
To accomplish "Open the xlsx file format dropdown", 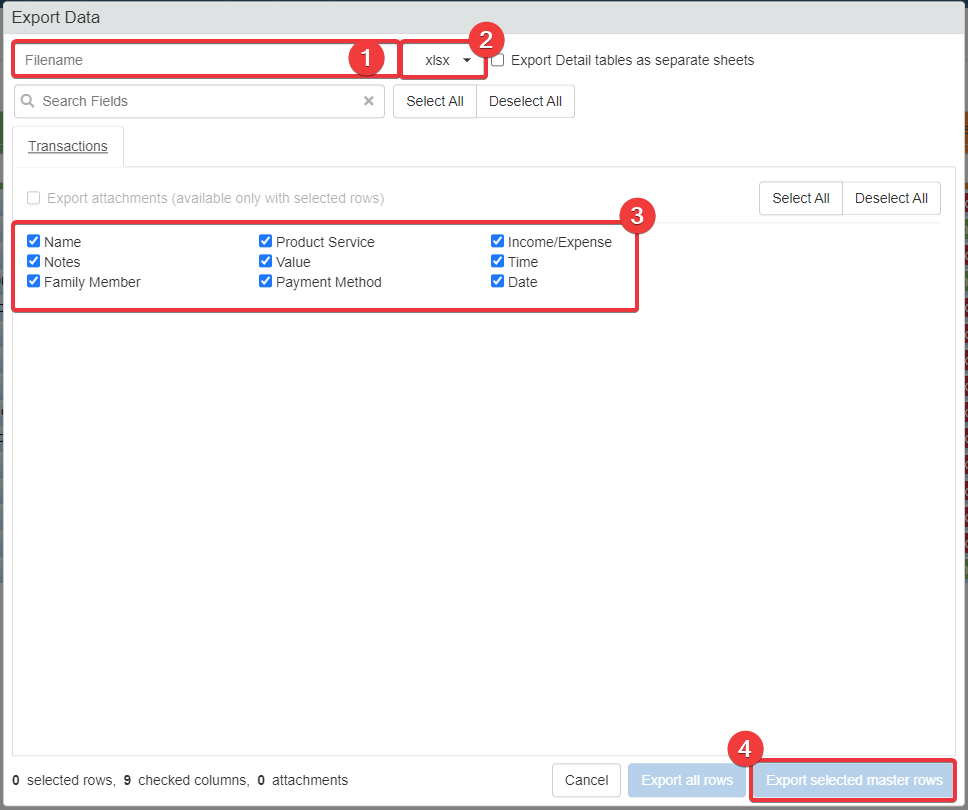I will (444, 60).
